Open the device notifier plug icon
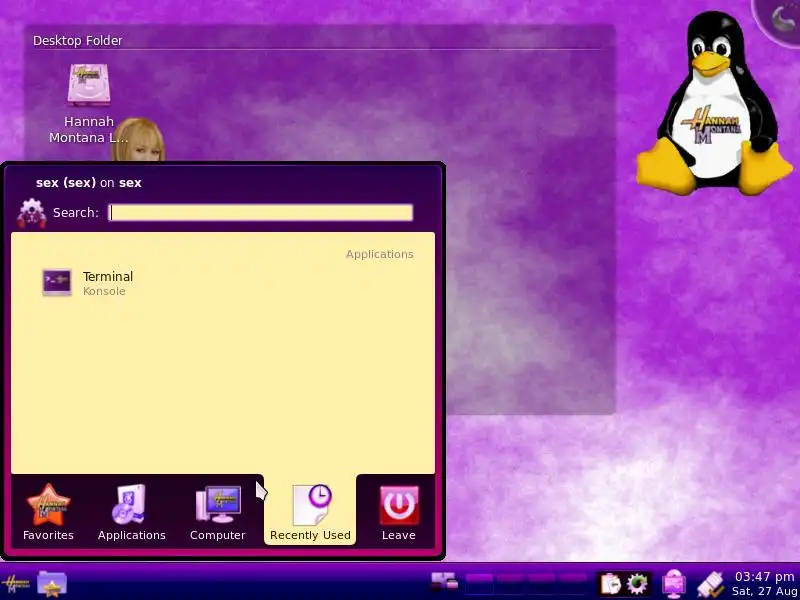Viewport: 800px width, 600px height. pos(711,584)
